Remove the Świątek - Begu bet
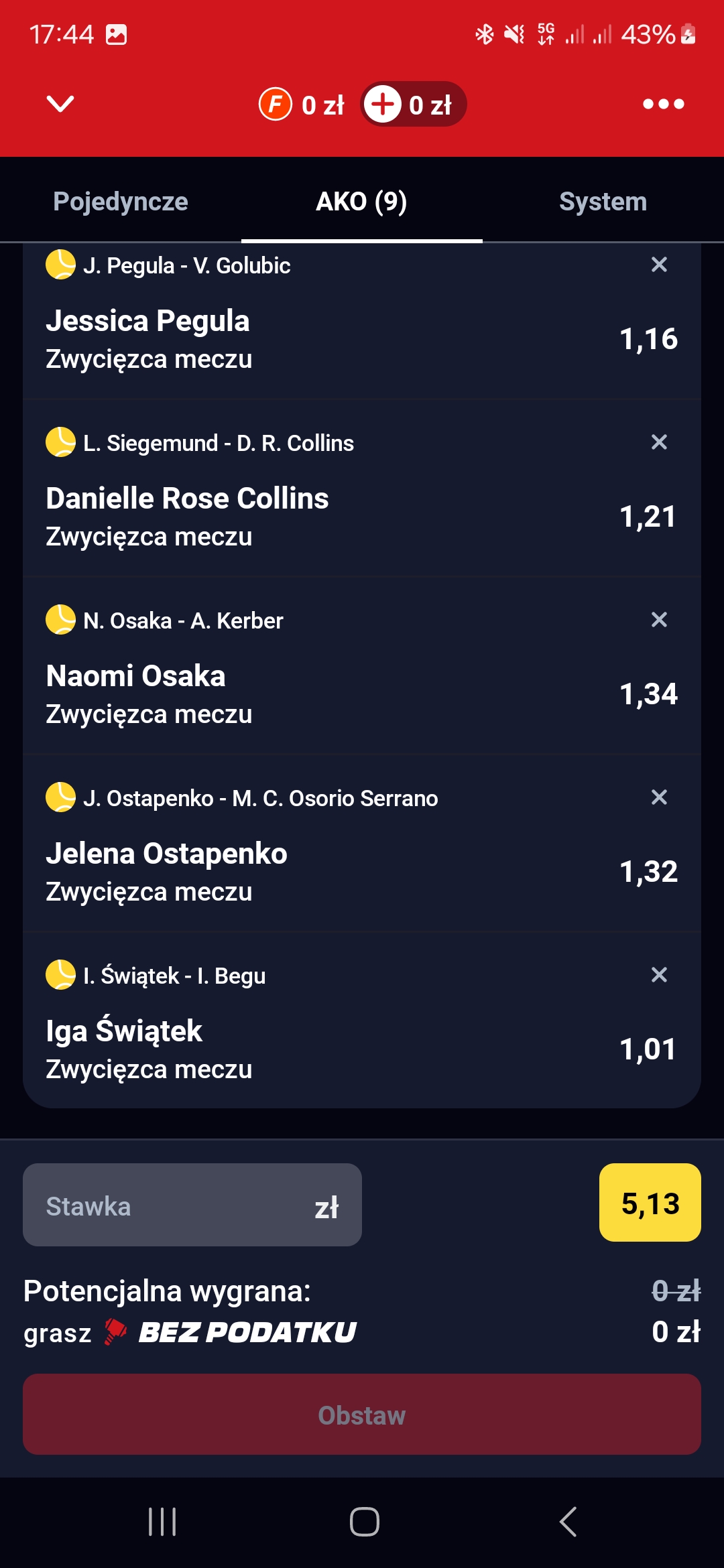The height and width of the screenshot is (1568, 724). tap(659, 975)
